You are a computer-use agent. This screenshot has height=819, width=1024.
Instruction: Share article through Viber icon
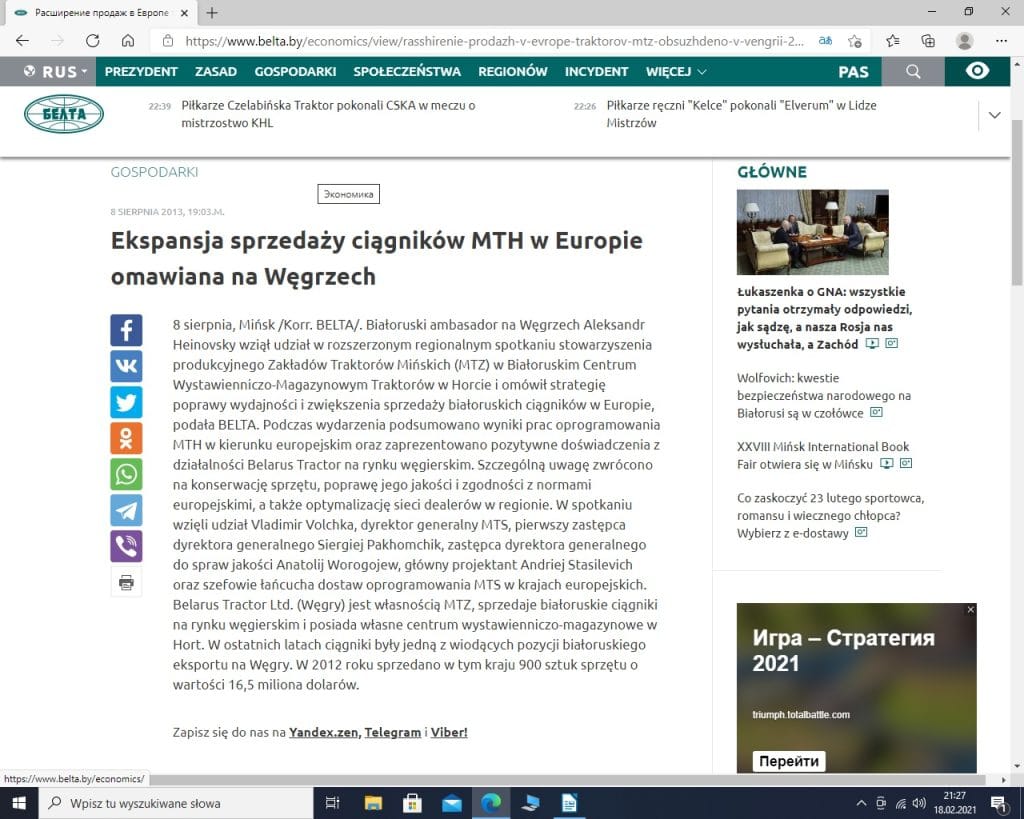(x=126, y=546)
